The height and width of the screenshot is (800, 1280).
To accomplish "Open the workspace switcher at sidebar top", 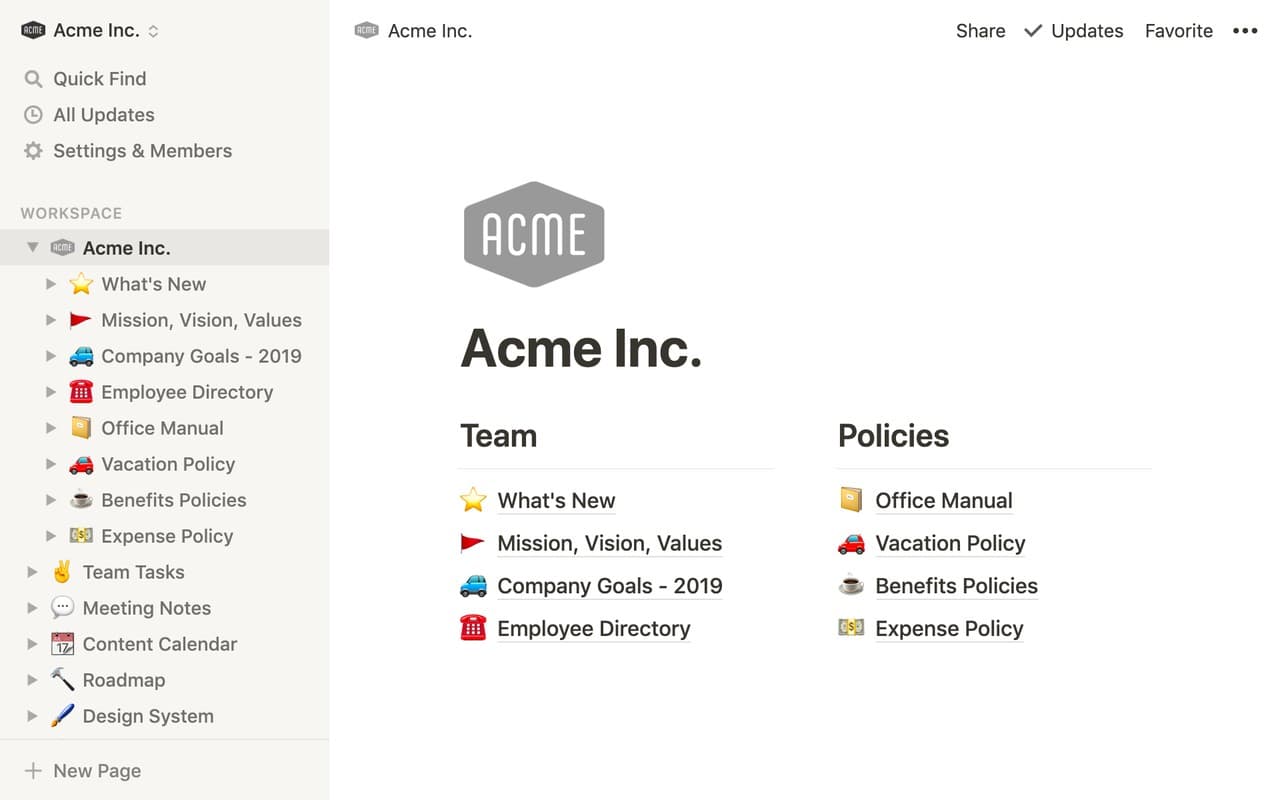I will point(155,30).
